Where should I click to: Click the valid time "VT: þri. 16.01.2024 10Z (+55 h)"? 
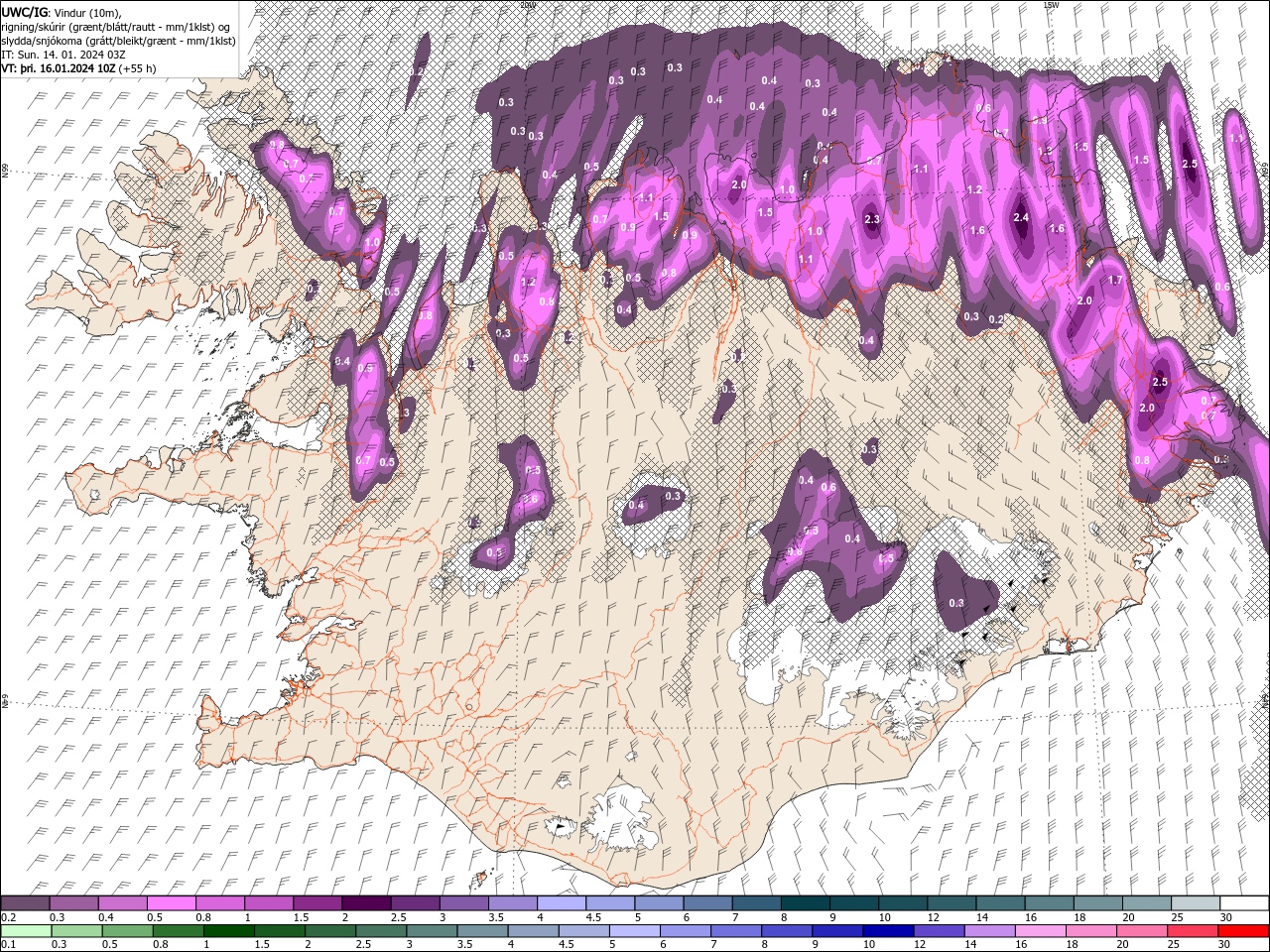[x=78, y=68]
